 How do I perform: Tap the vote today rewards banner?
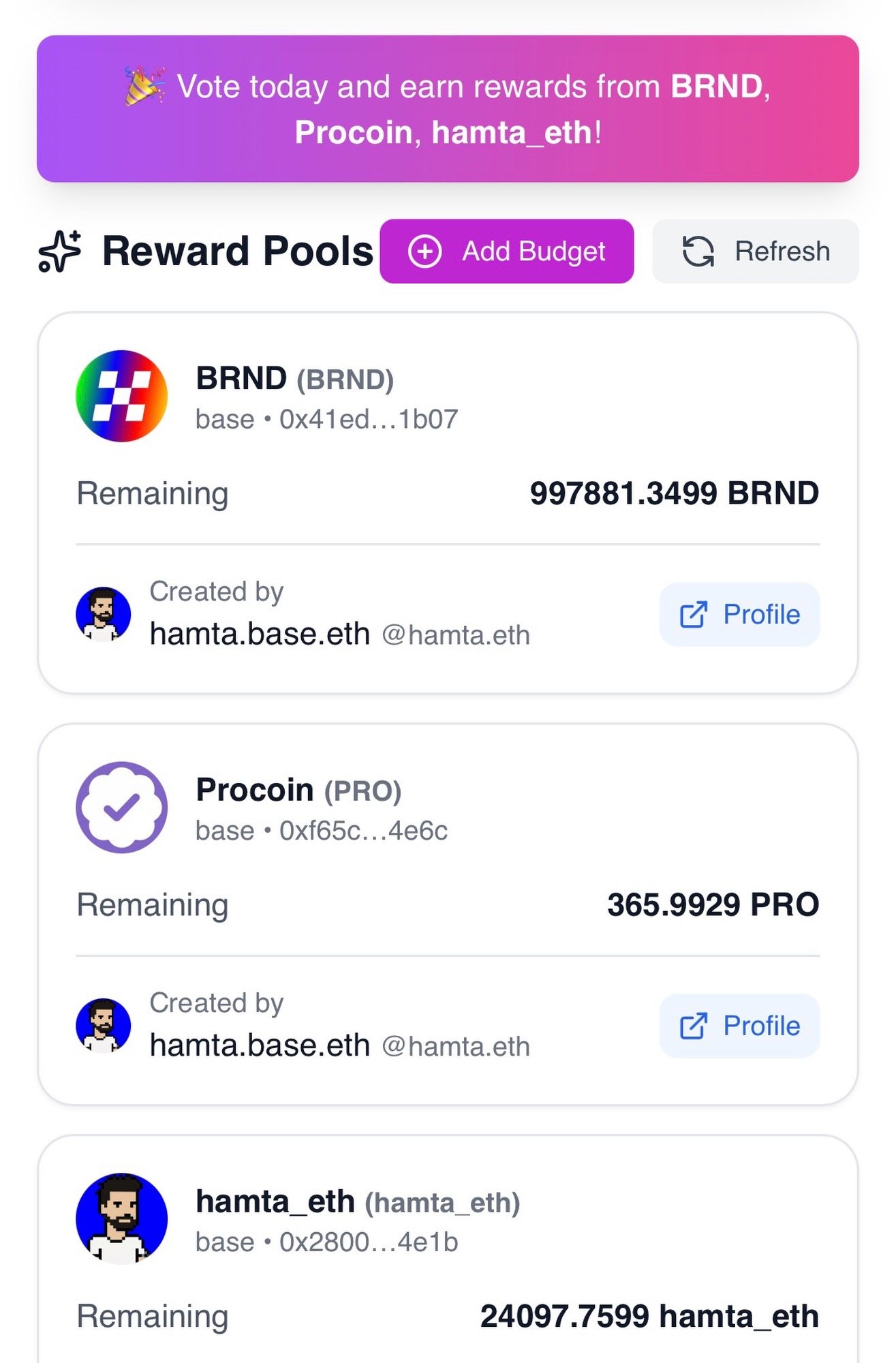click(x=448, y=109)
